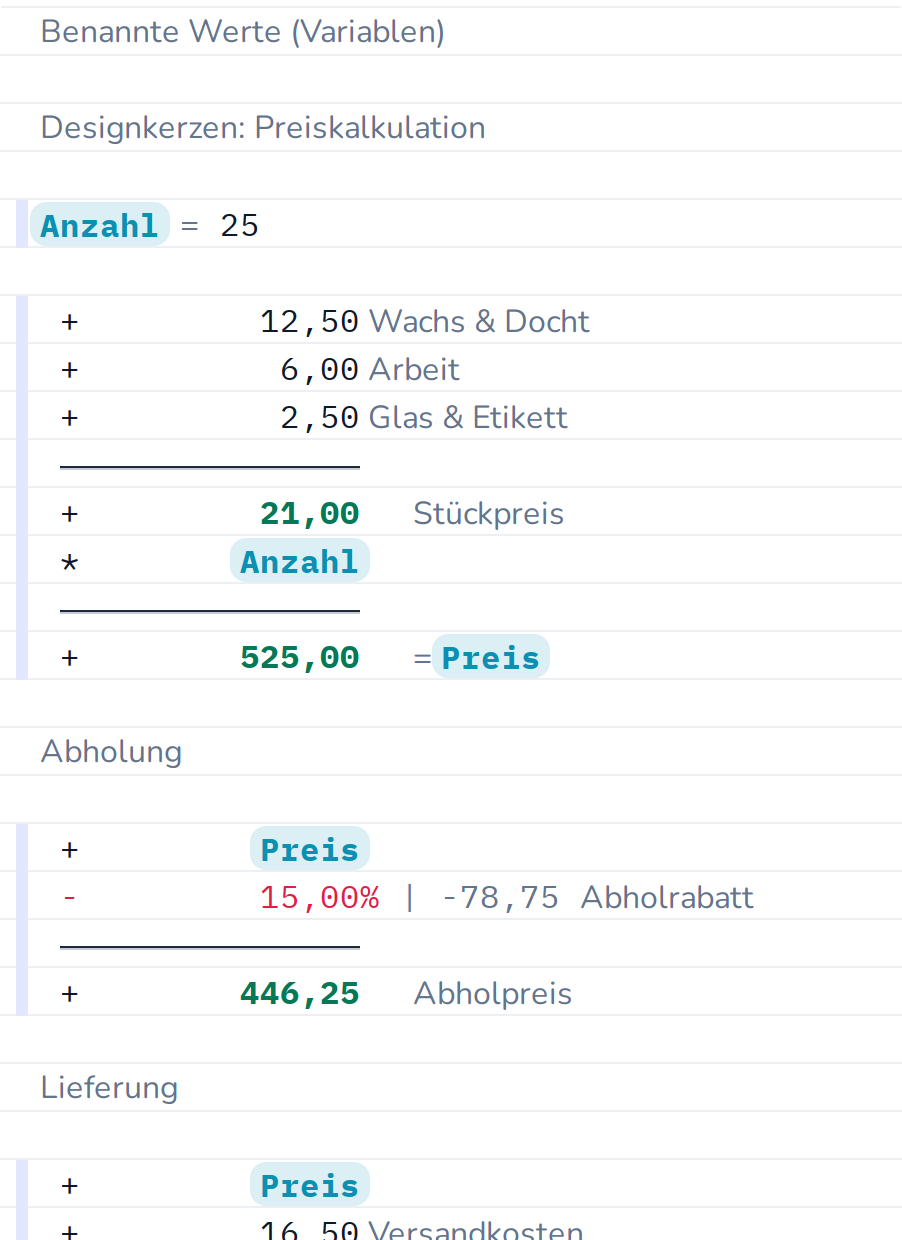Click the Abholrabatt label text
This screenshot has height=1240, width=902.
[667, 897]
